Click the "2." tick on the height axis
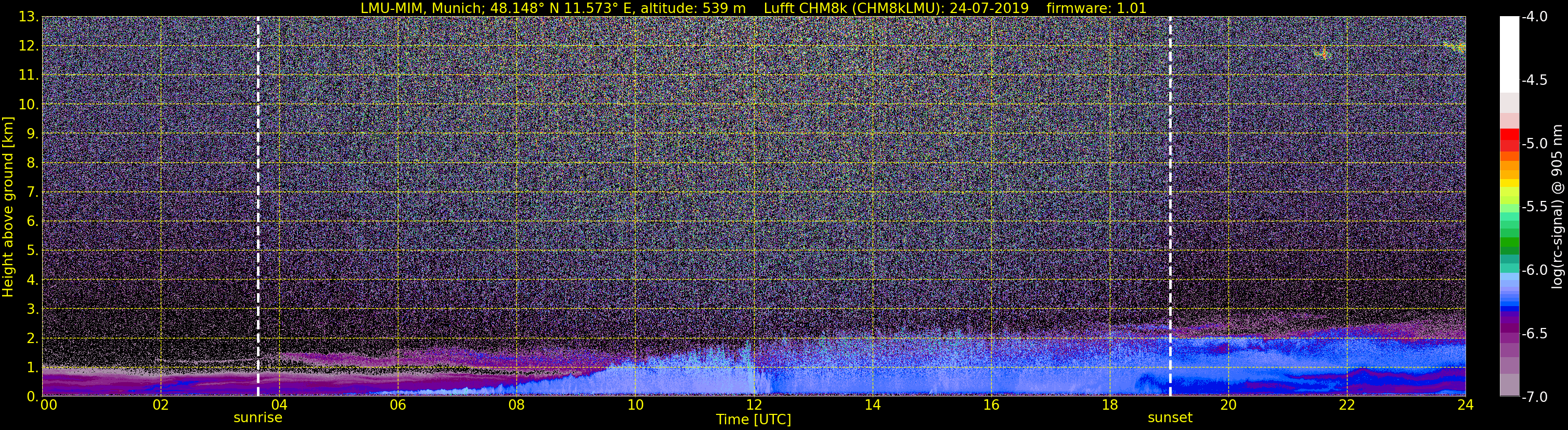This screenshot has height=430, width=1568. (32, 338)
